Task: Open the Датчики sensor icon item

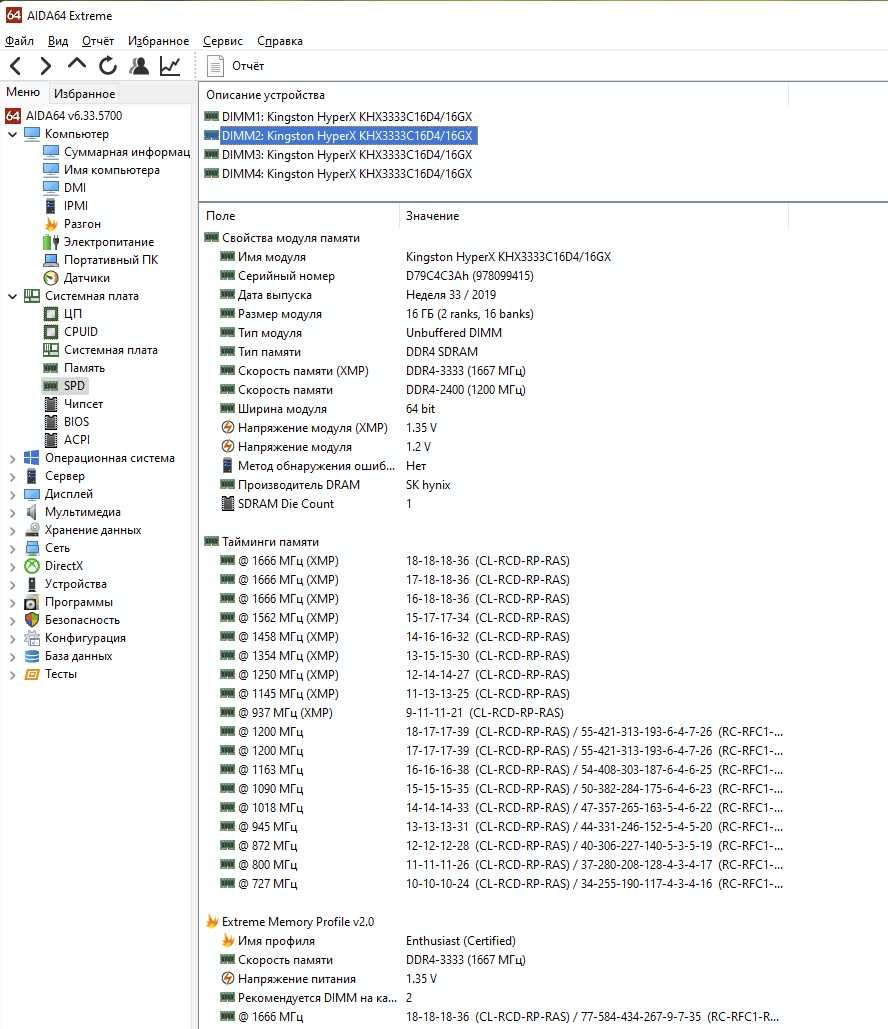Action: tap(51, 278)
